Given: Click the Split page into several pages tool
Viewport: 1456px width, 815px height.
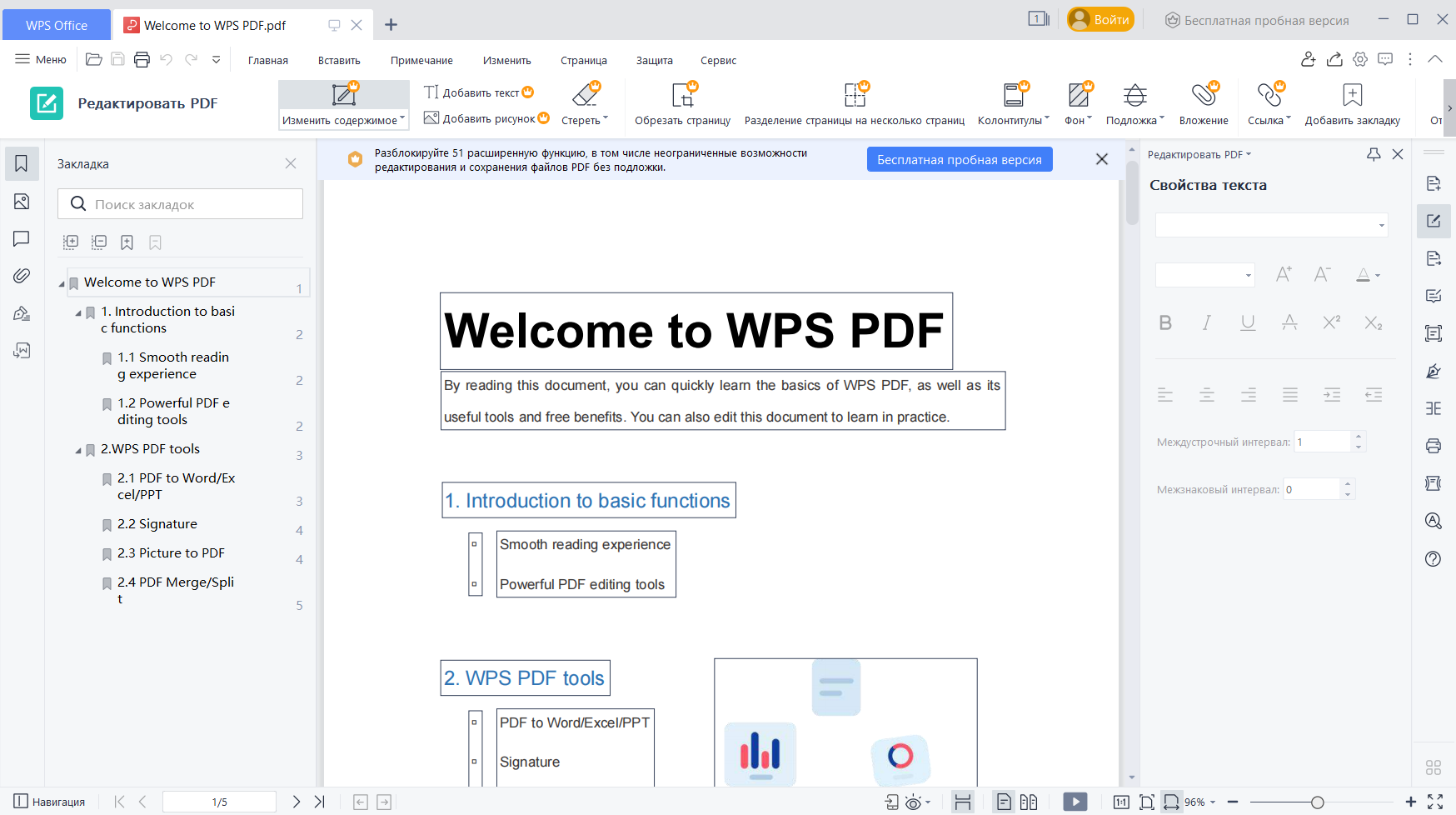Looking at the screenshot, I should point(854,105).
